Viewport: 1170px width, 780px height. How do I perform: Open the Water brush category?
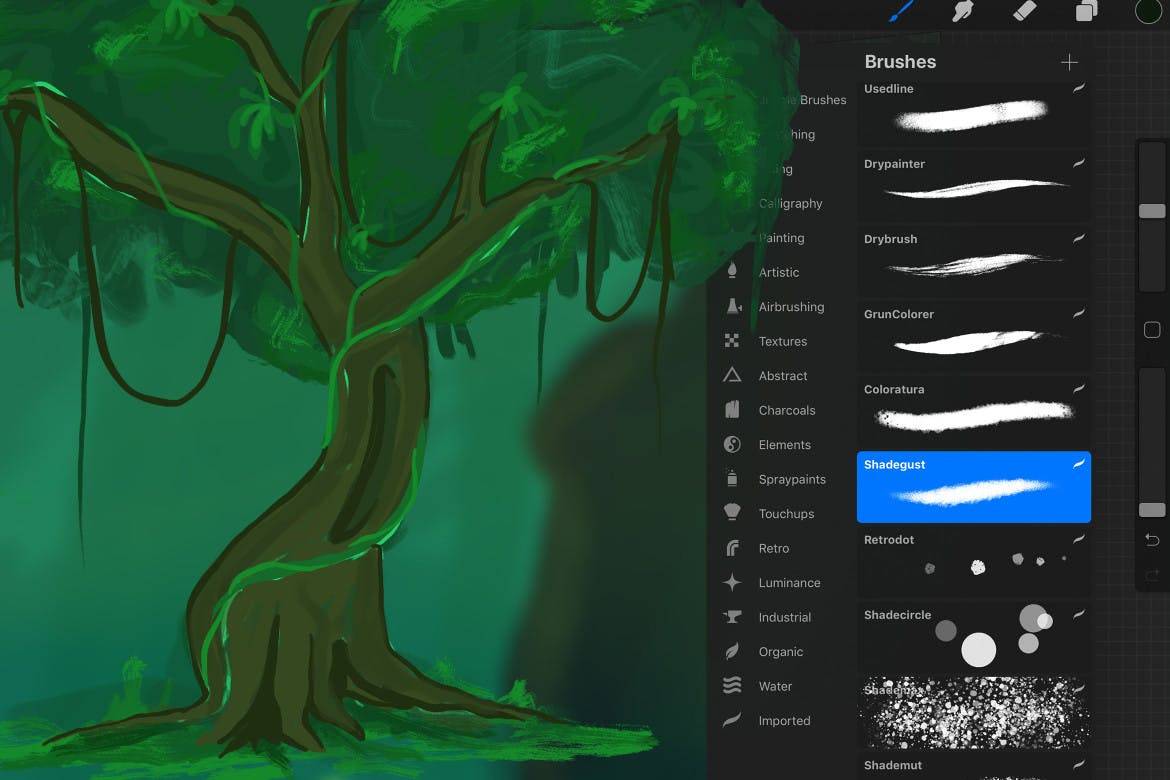775,687
